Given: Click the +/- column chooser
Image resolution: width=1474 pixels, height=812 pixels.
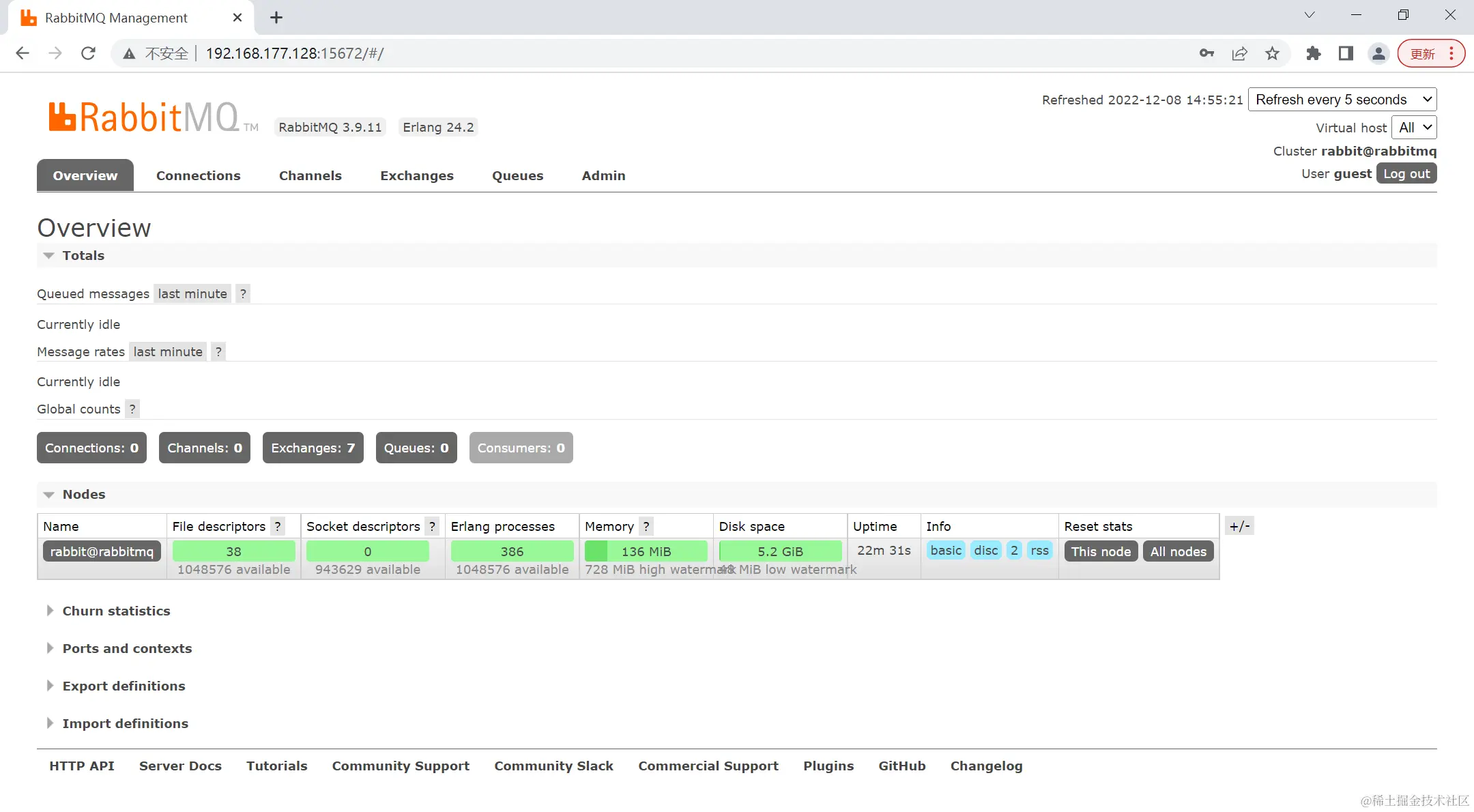Looking at the screenshot, I should pyautogui.click(x=1239, y=526).
